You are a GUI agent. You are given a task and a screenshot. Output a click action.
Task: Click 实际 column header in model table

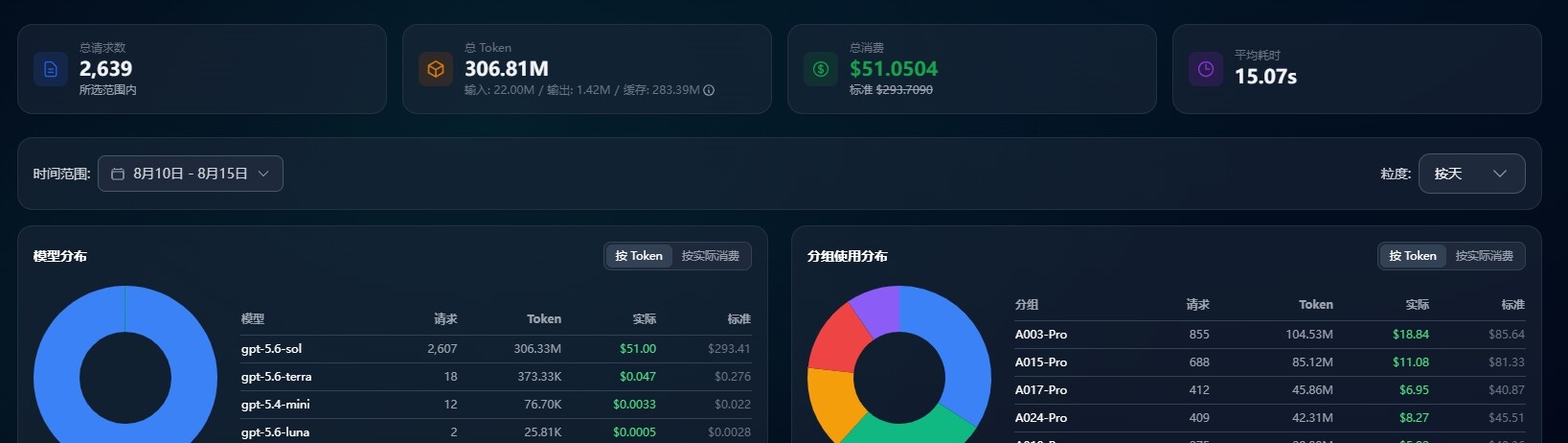pos(645,319)
